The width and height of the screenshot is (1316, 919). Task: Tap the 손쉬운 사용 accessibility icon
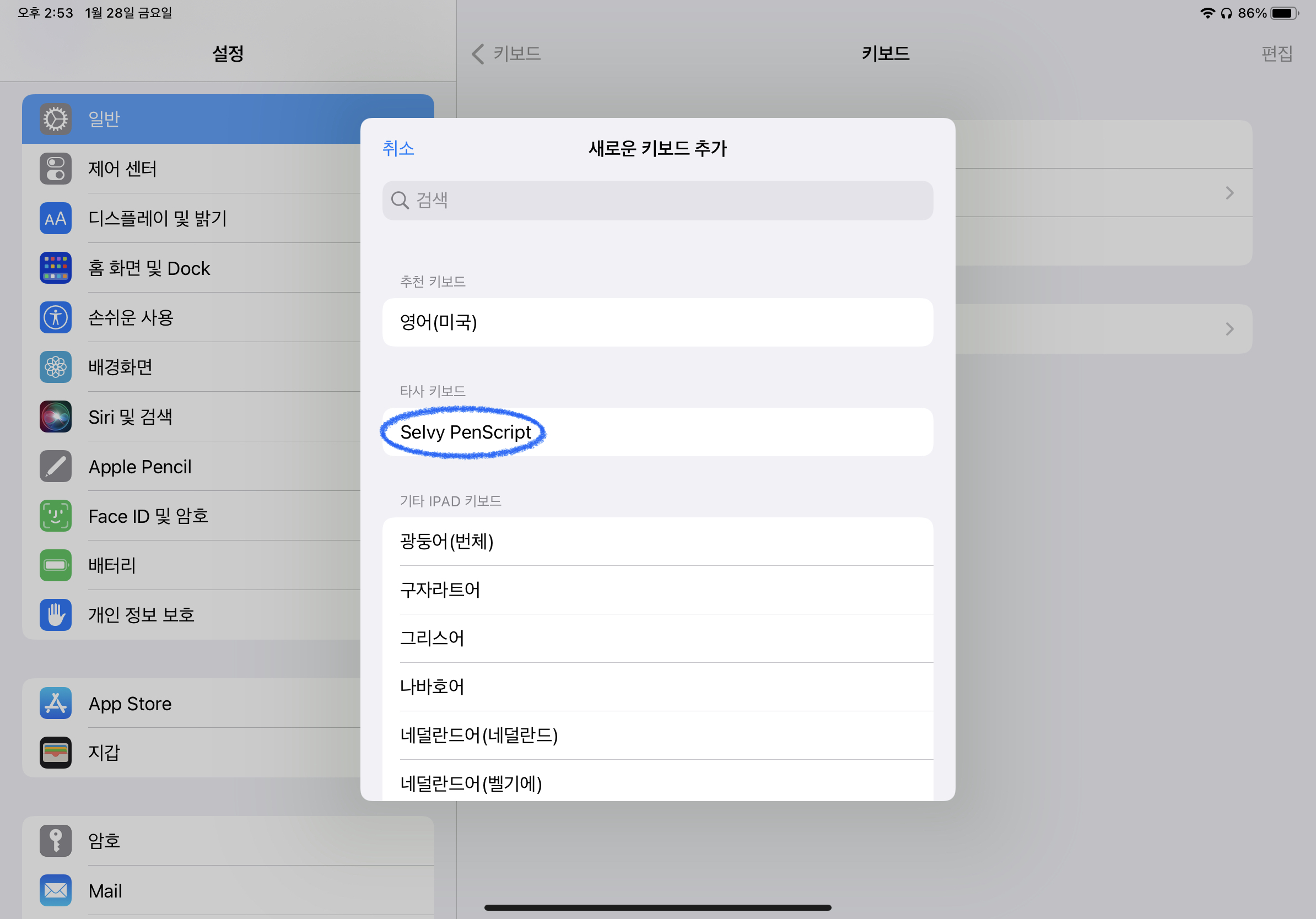(x=56, y=317)
